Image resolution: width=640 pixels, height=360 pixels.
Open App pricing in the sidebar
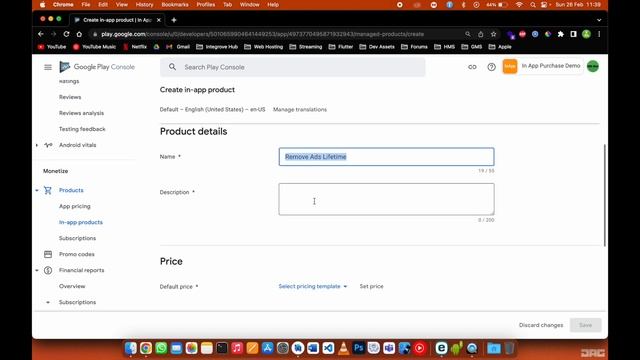(x=75, y=206)
